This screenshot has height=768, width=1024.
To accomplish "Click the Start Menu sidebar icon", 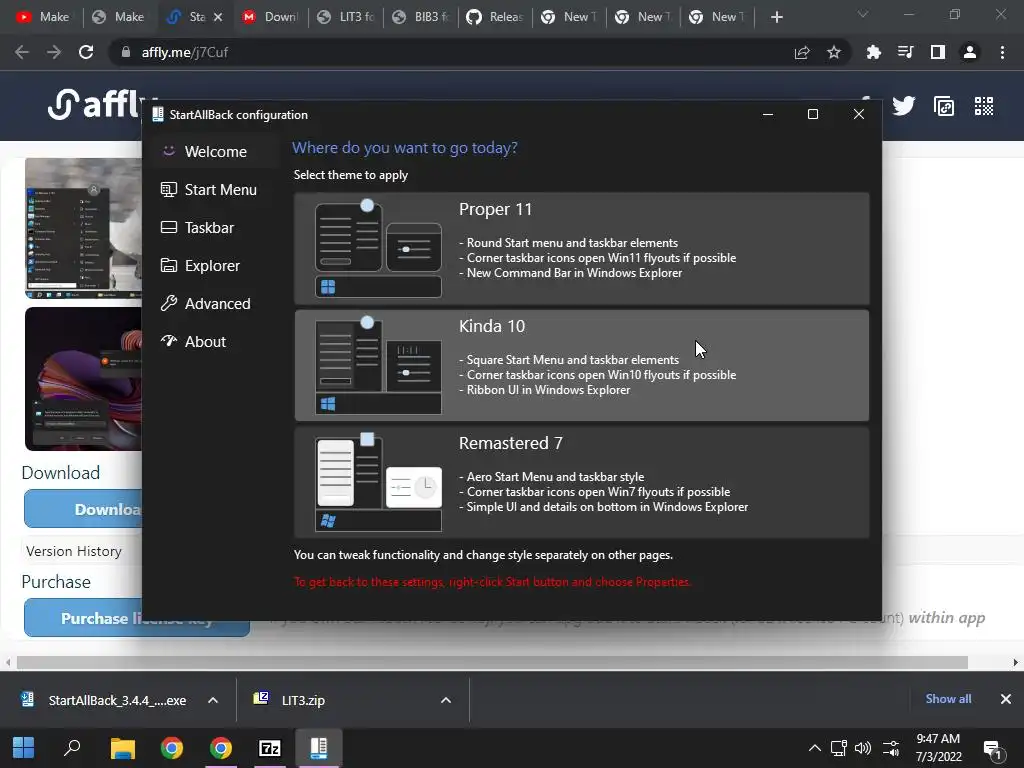I will click(168, 189).
